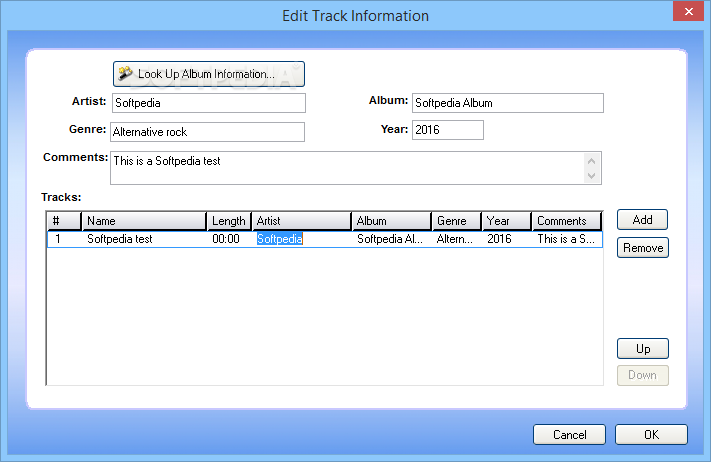Click the Length column header

point(229,221)
